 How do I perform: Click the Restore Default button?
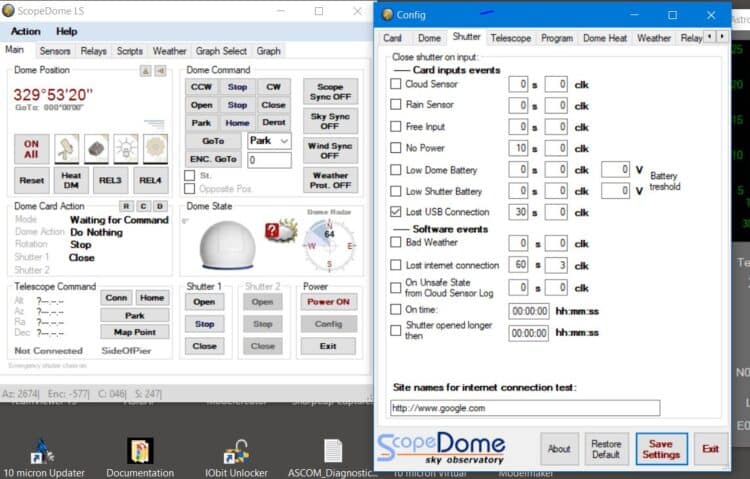pyautogui.click(x=606, y=449)
